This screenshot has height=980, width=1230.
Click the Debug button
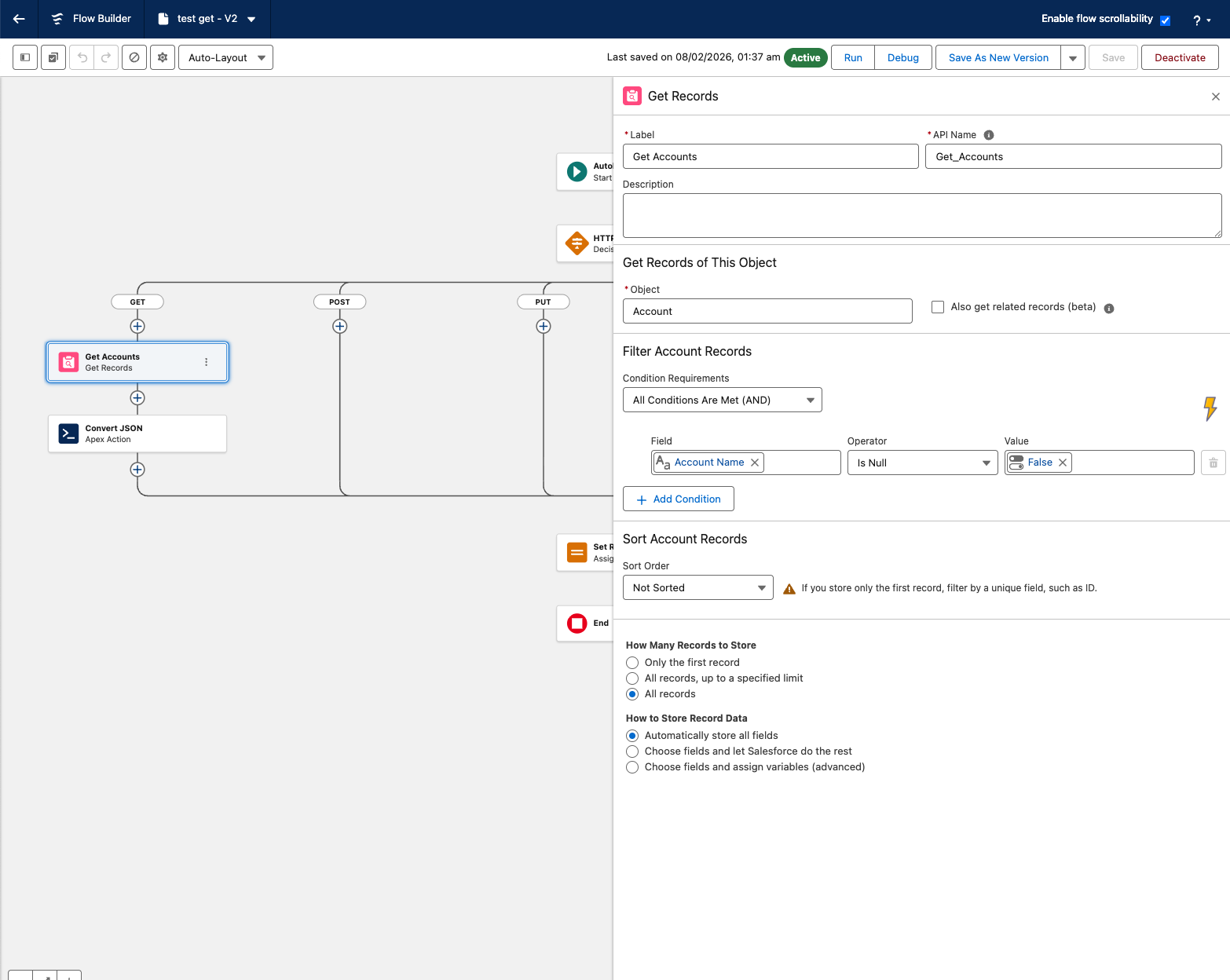[x=903, y=57]
